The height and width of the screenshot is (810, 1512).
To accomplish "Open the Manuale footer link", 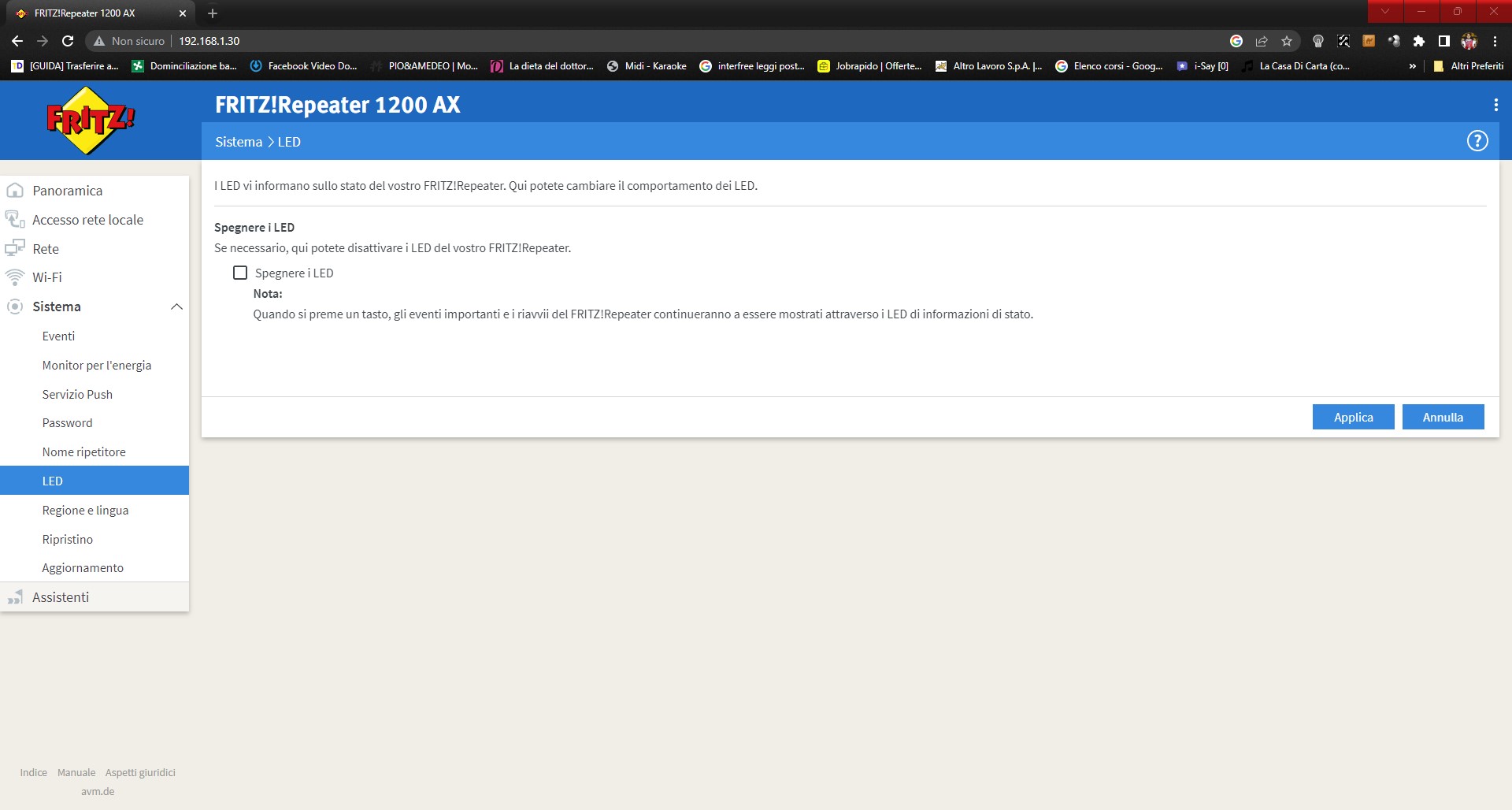I will [x=76, y=772].
